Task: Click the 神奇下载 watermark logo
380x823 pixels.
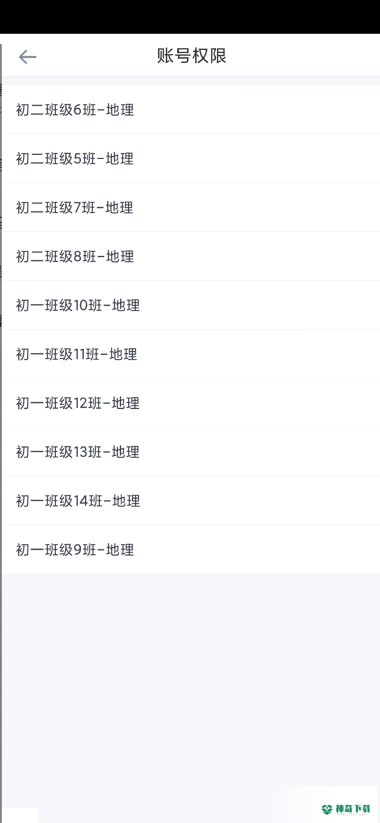Action: (x=350, y=808)
